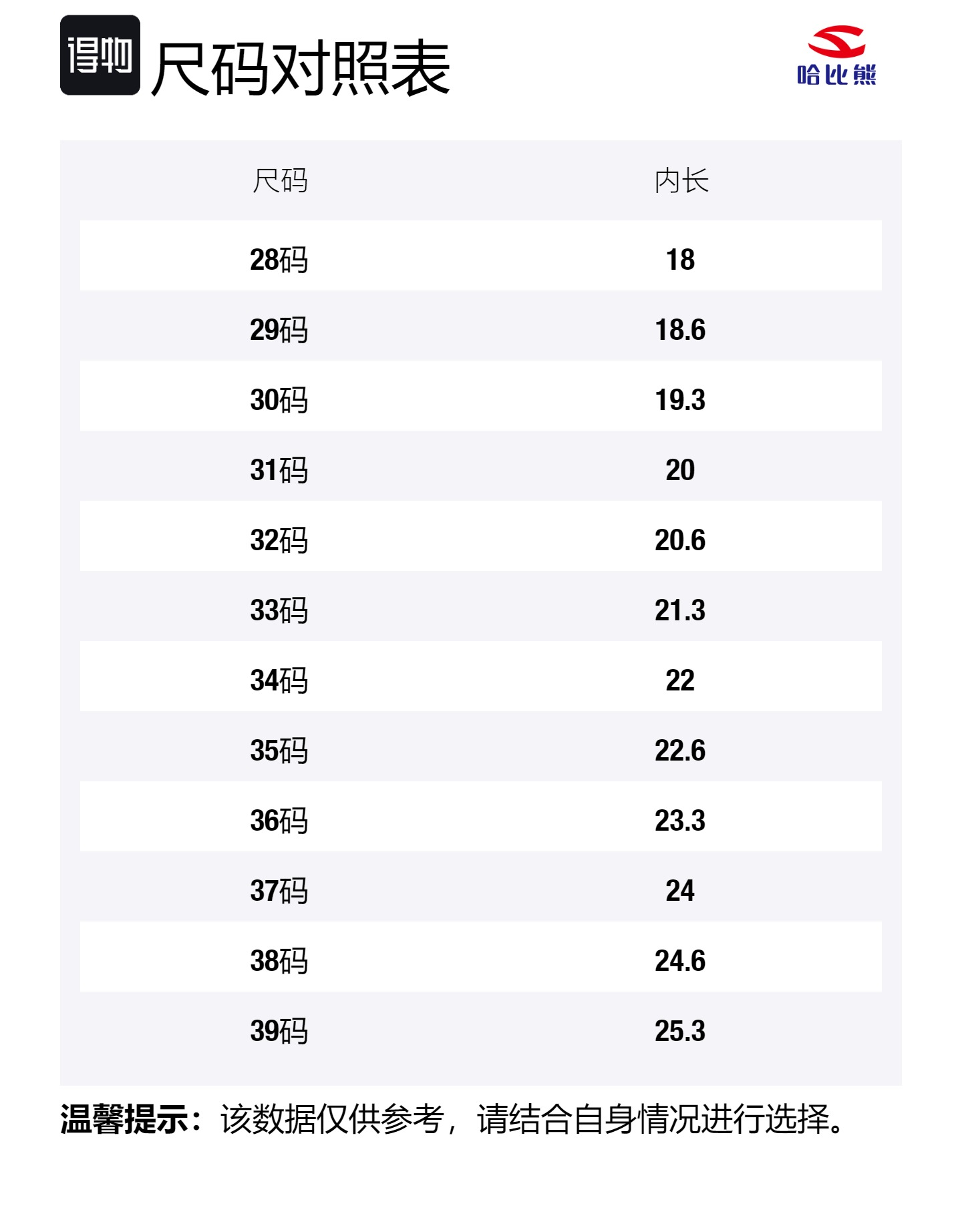Viewport: 962px width, 1232px height.
Task: Select the 39码 size cell
Action: coord(279,1031)
